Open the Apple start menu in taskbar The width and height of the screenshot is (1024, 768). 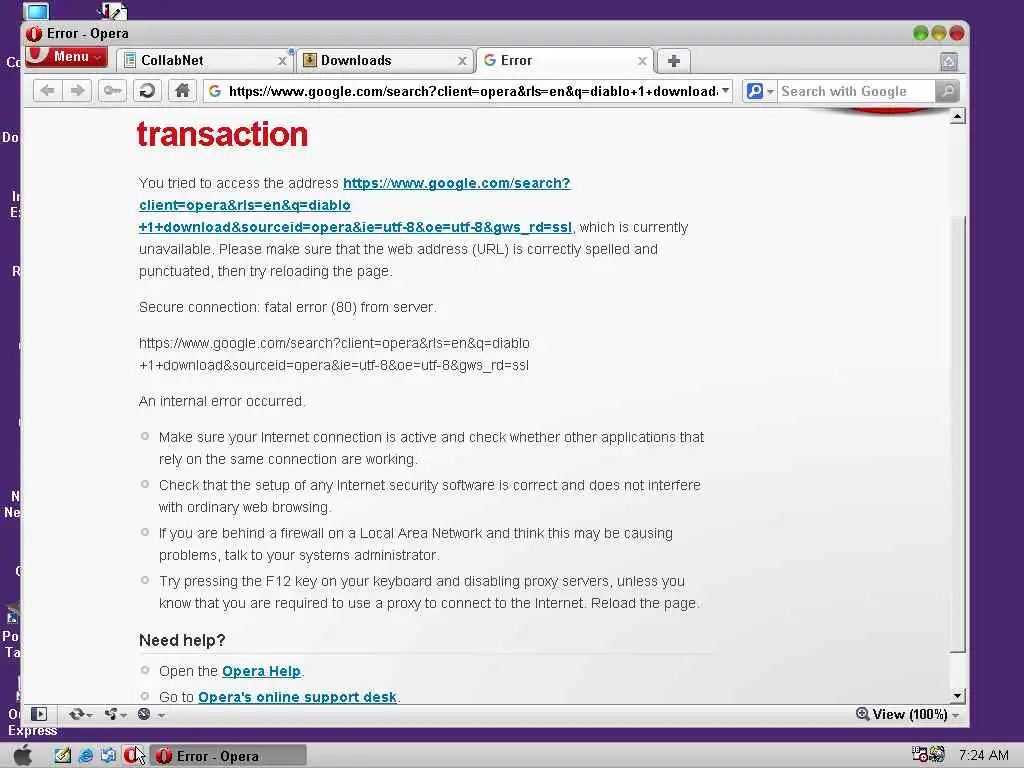coord(22,756)
